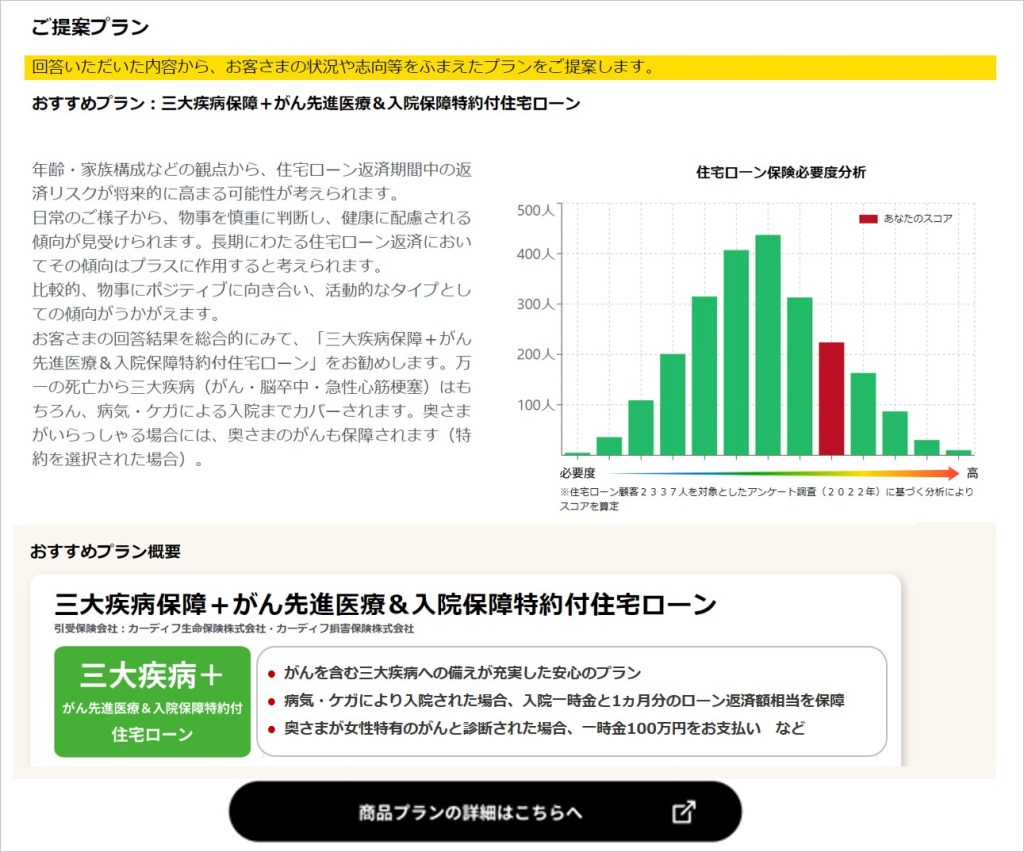Click the green 三大疾病＋ plan badge
Viewport: 1024px width, 852px height.
(x=152, y=701)
